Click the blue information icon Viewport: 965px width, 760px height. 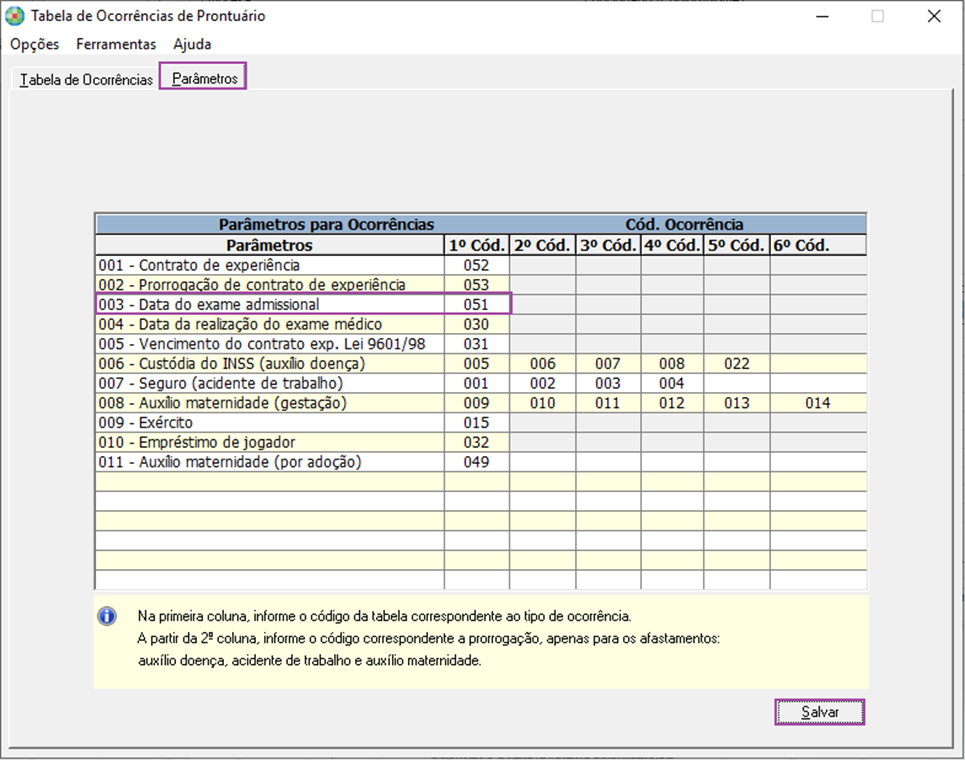pyautogui.click(x=107, y=616)
